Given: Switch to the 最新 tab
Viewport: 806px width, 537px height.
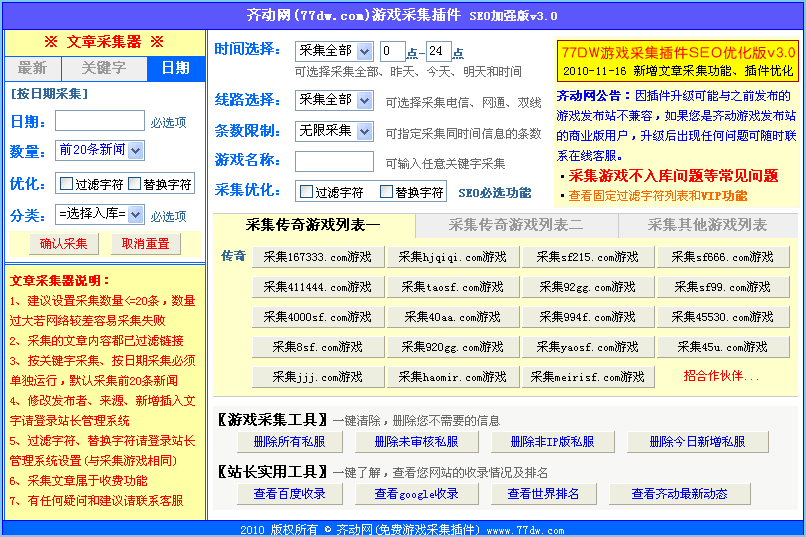Looking at the screenshot, I should [x=33, y=68].
